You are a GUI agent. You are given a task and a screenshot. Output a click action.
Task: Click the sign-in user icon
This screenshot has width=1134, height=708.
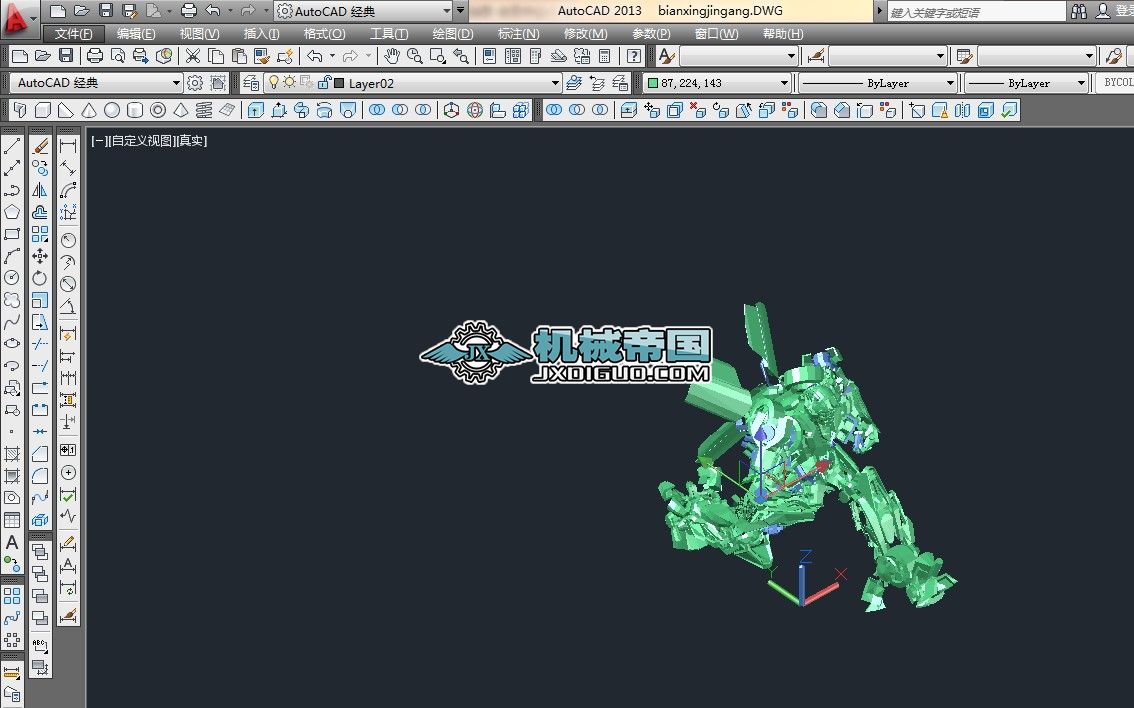click(x=1103, y=11)
